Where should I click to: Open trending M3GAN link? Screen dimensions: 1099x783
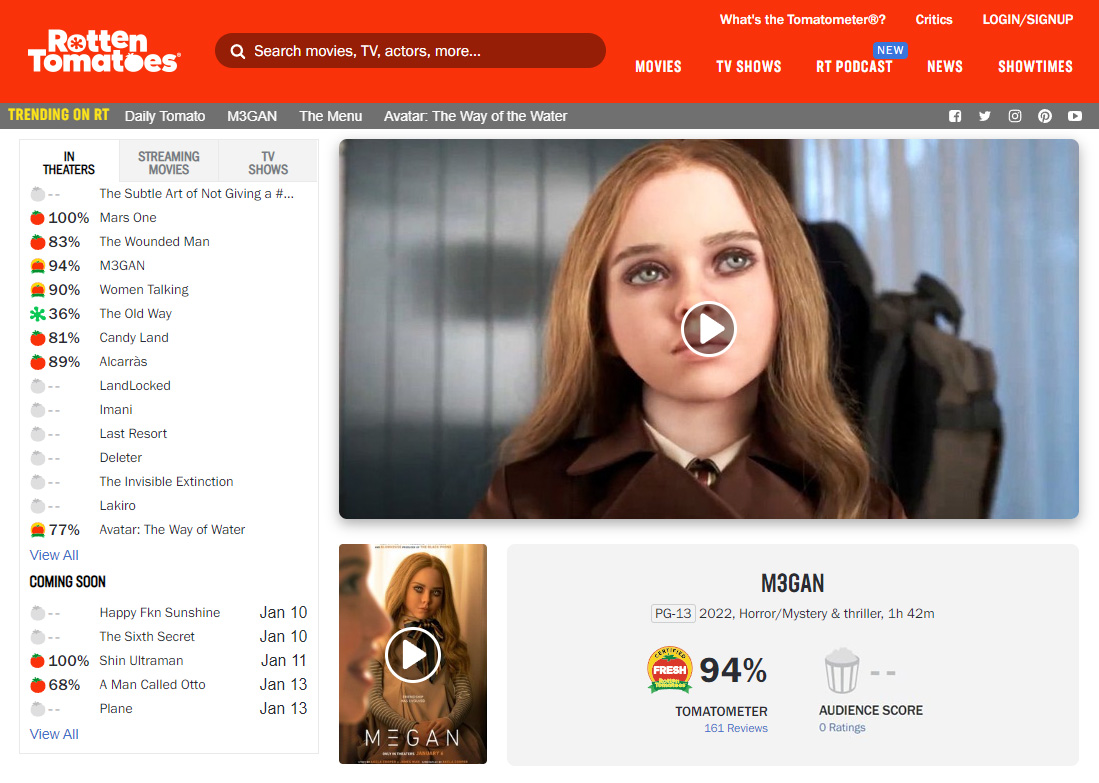click(x=252, y=116)
